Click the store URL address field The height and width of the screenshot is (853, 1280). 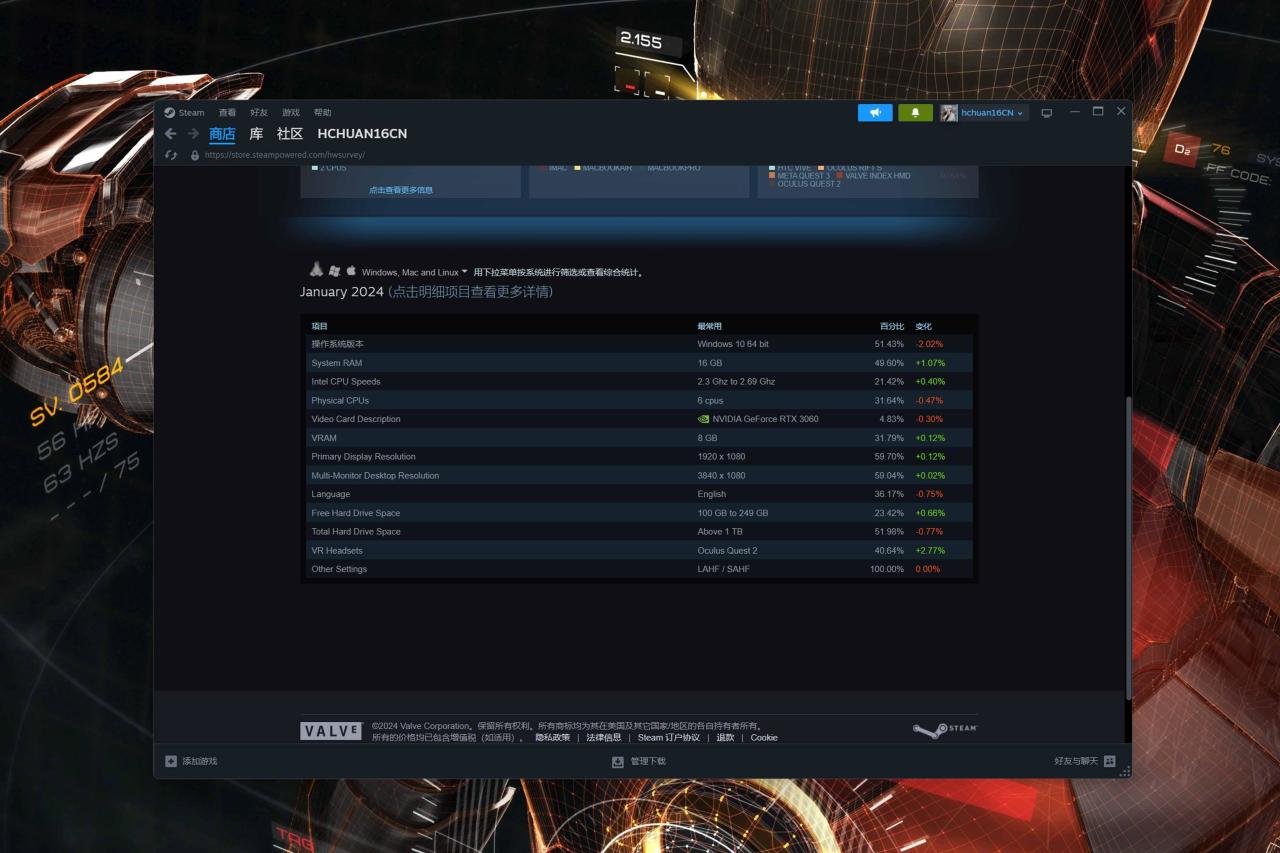(285, 155)
